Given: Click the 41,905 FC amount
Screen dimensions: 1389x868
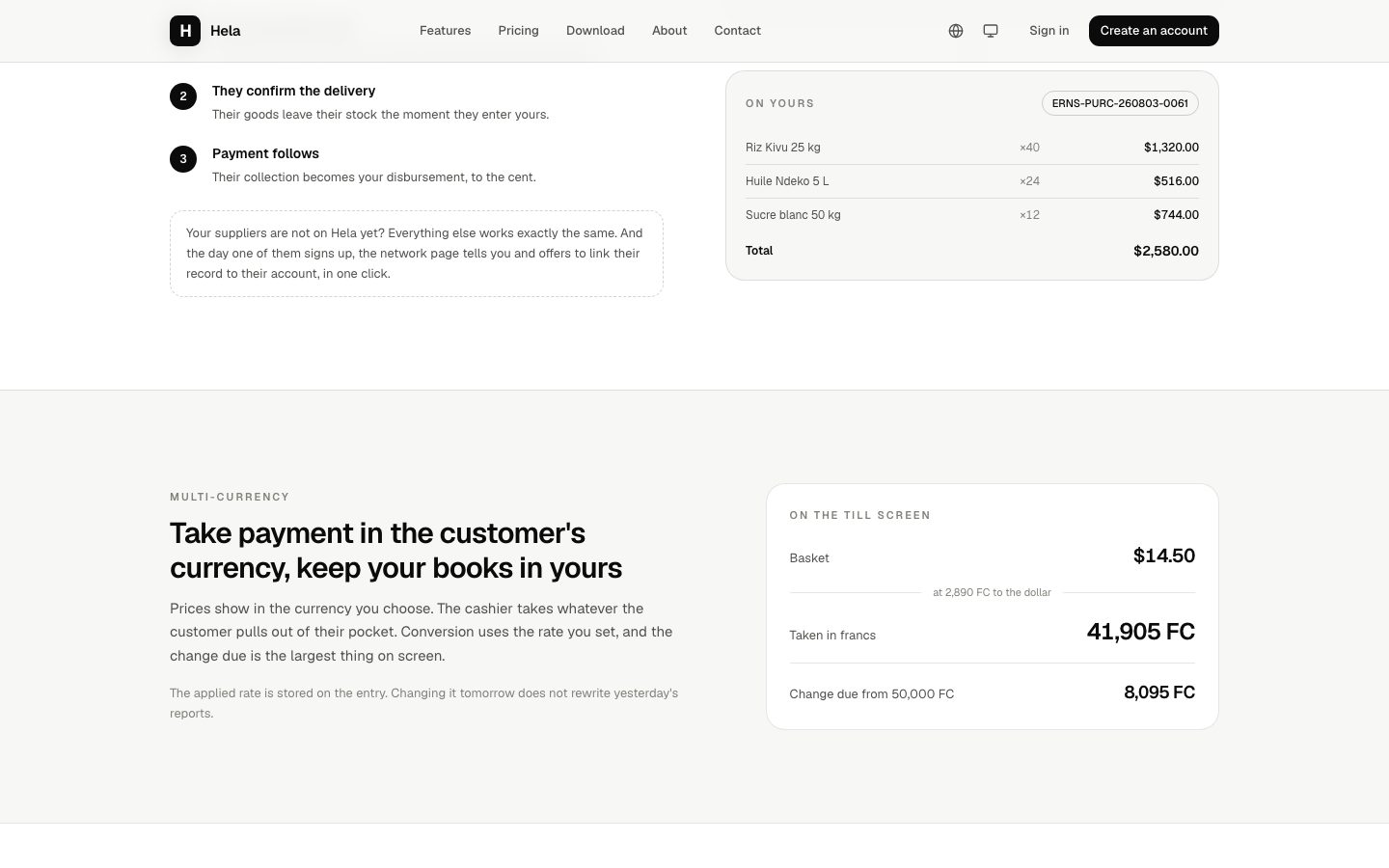Looking at the screenshot, I should click(x=1141, y=632).
